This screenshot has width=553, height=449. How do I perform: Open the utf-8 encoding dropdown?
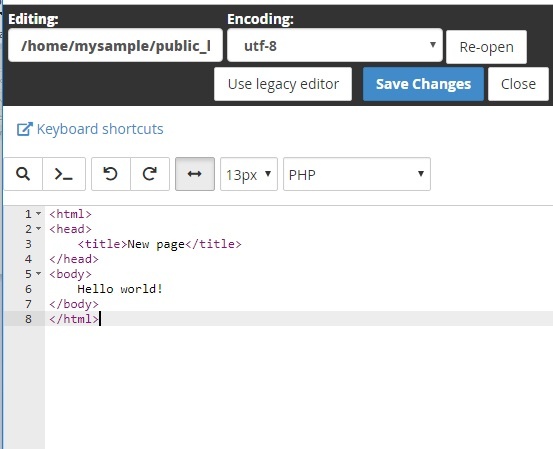click(x=335, y=45)
